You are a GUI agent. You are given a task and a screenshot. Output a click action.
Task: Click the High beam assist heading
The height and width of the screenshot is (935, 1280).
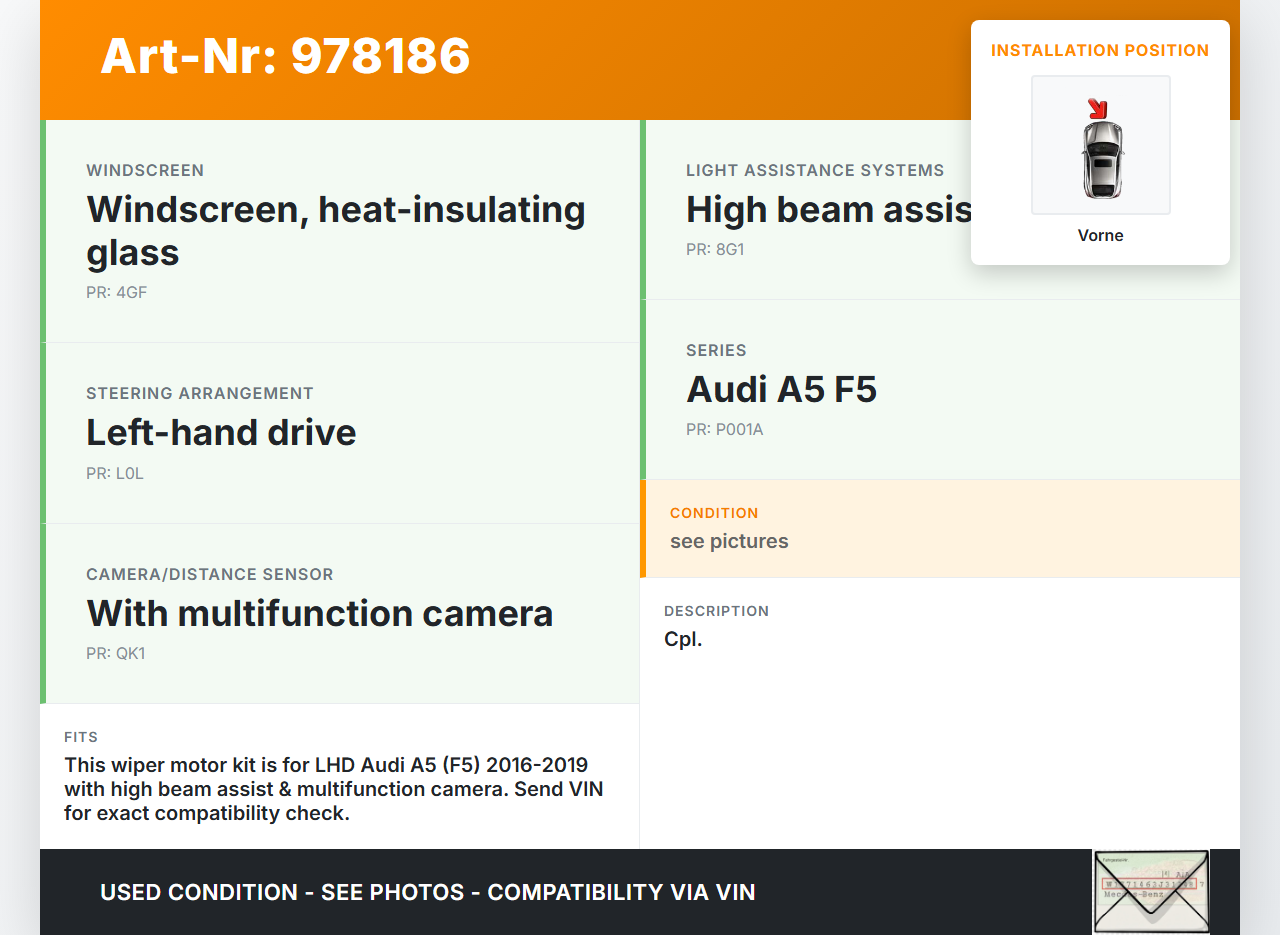pos(828,210)
